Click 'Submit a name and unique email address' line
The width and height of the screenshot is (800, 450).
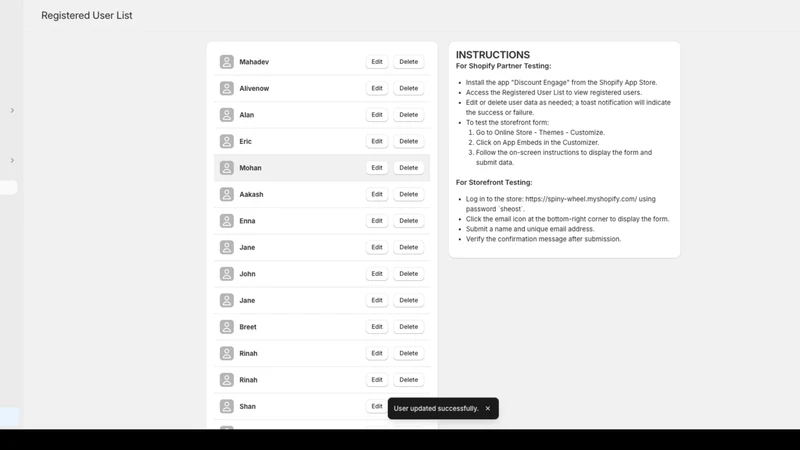pyautogui.click(x=530, y=229)
